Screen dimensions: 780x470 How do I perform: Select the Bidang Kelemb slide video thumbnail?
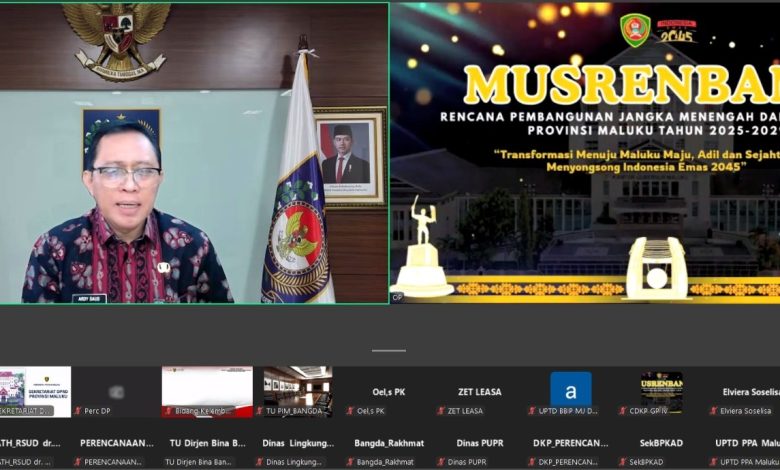(207, 388)
